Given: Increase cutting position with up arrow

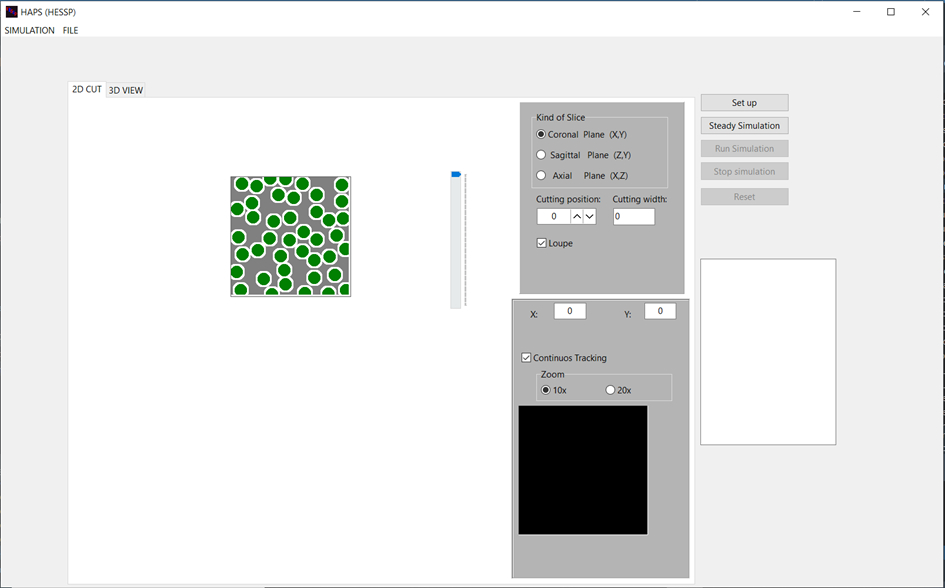Looking at the screenshot, I should [577, 216].
